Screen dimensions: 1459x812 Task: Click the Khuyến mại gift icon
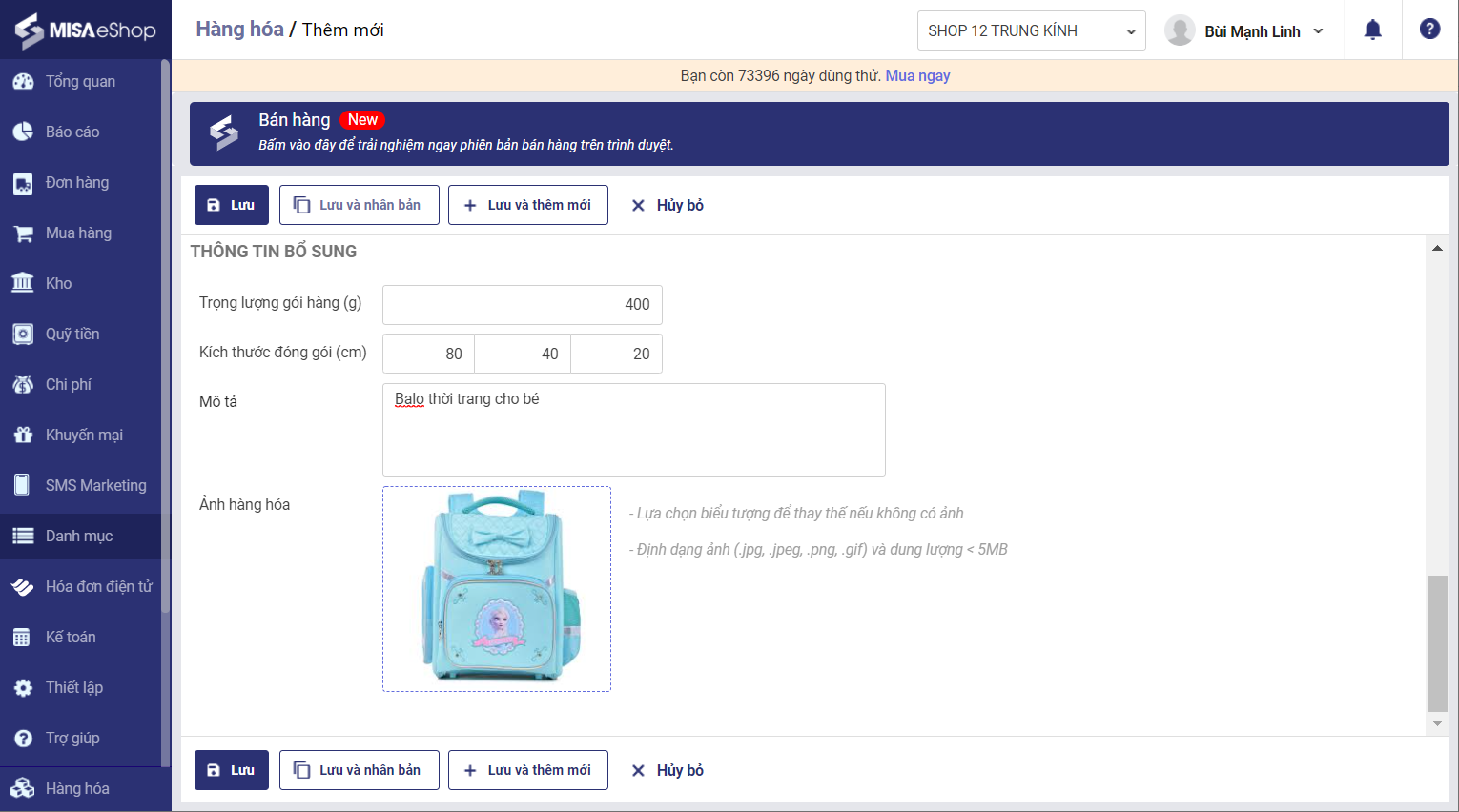(x=23, y=436)
